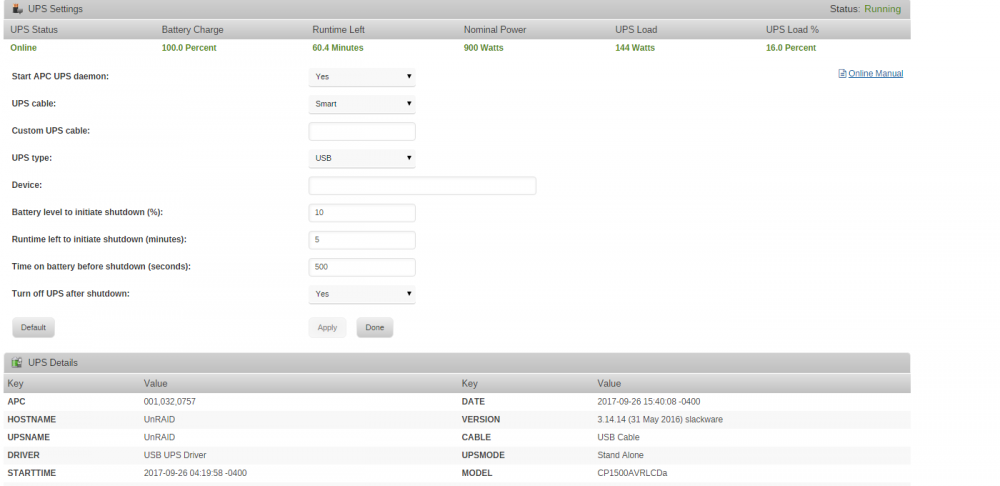Click the Stand Alone UPSMODE value

(x=620, y=455)
